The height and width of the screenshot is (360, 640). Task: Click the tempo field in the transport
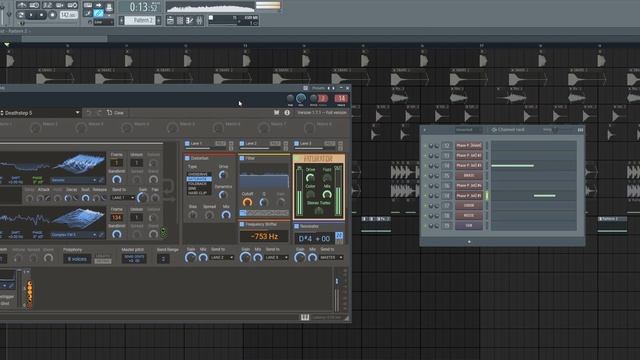click(x=69, y=15)
